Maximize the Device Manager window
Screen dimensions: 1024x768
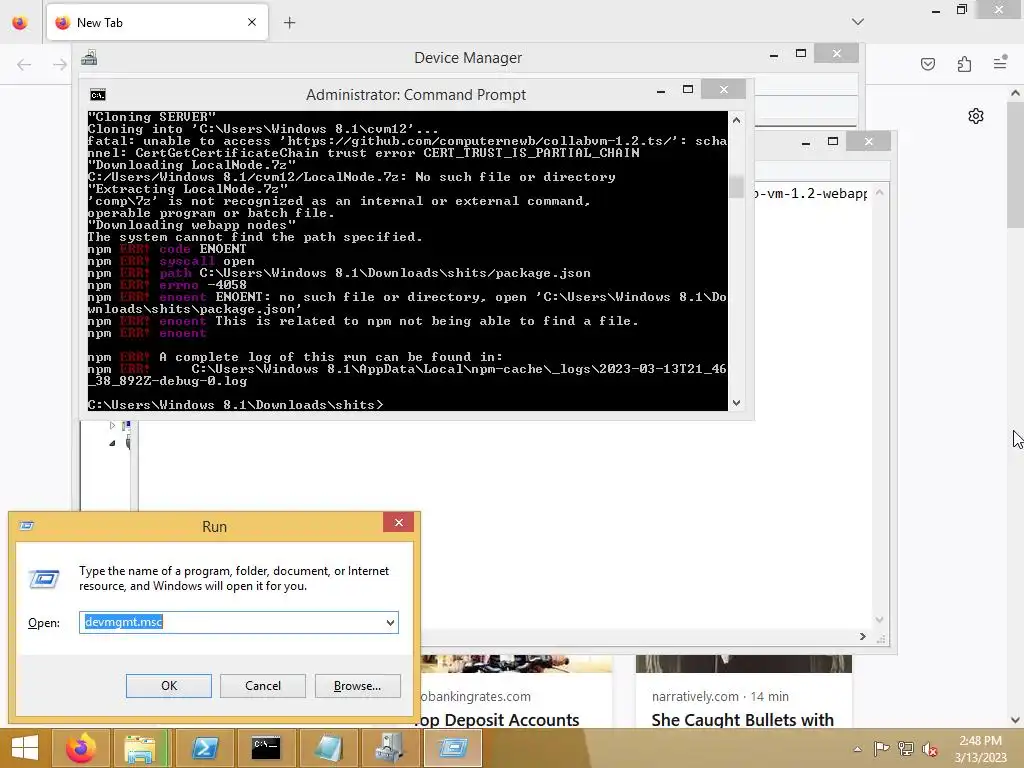coord(801,54)
